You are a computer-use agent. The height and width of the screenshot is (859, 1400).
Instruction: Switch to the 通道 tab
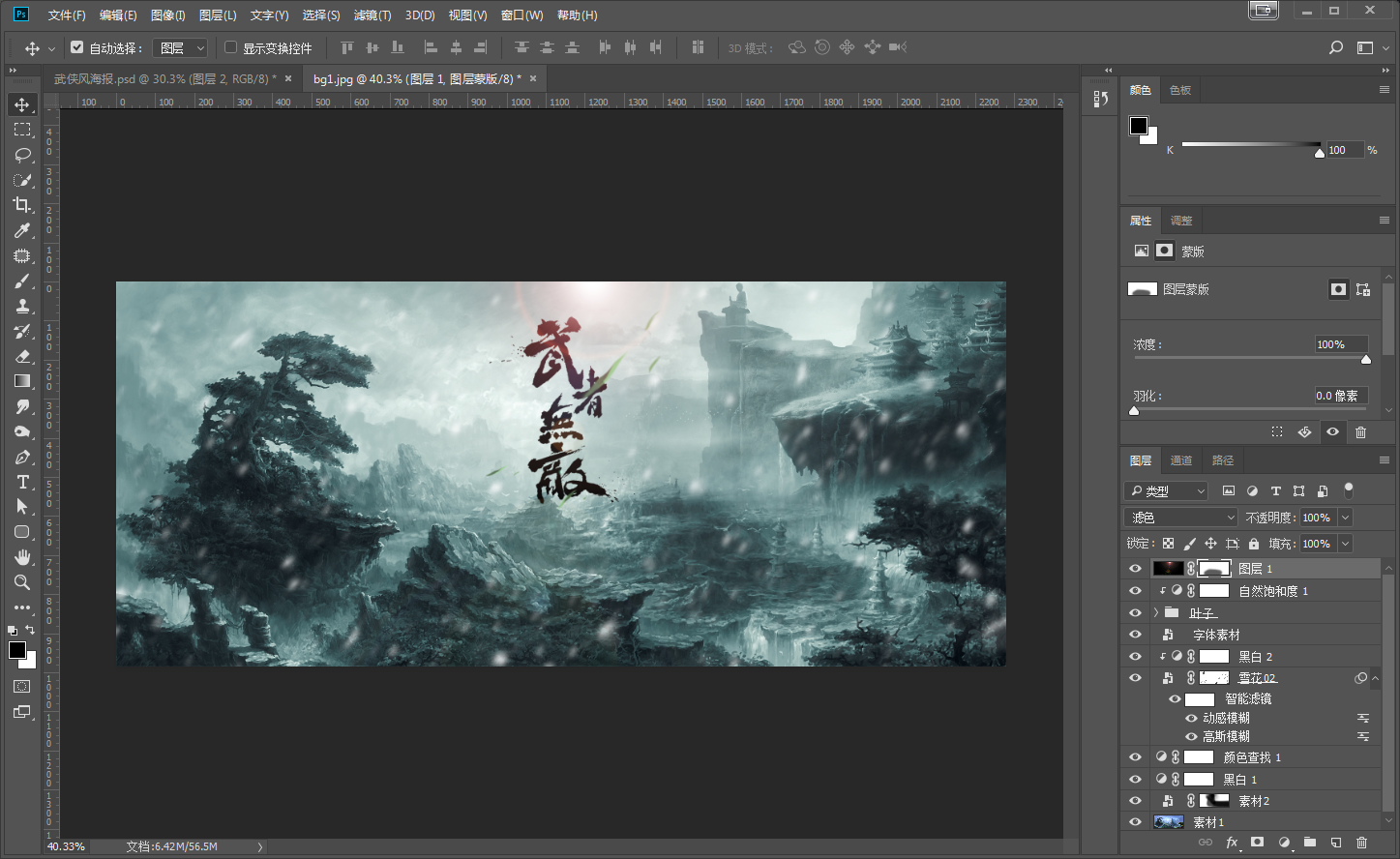(x=1181, y=460)
